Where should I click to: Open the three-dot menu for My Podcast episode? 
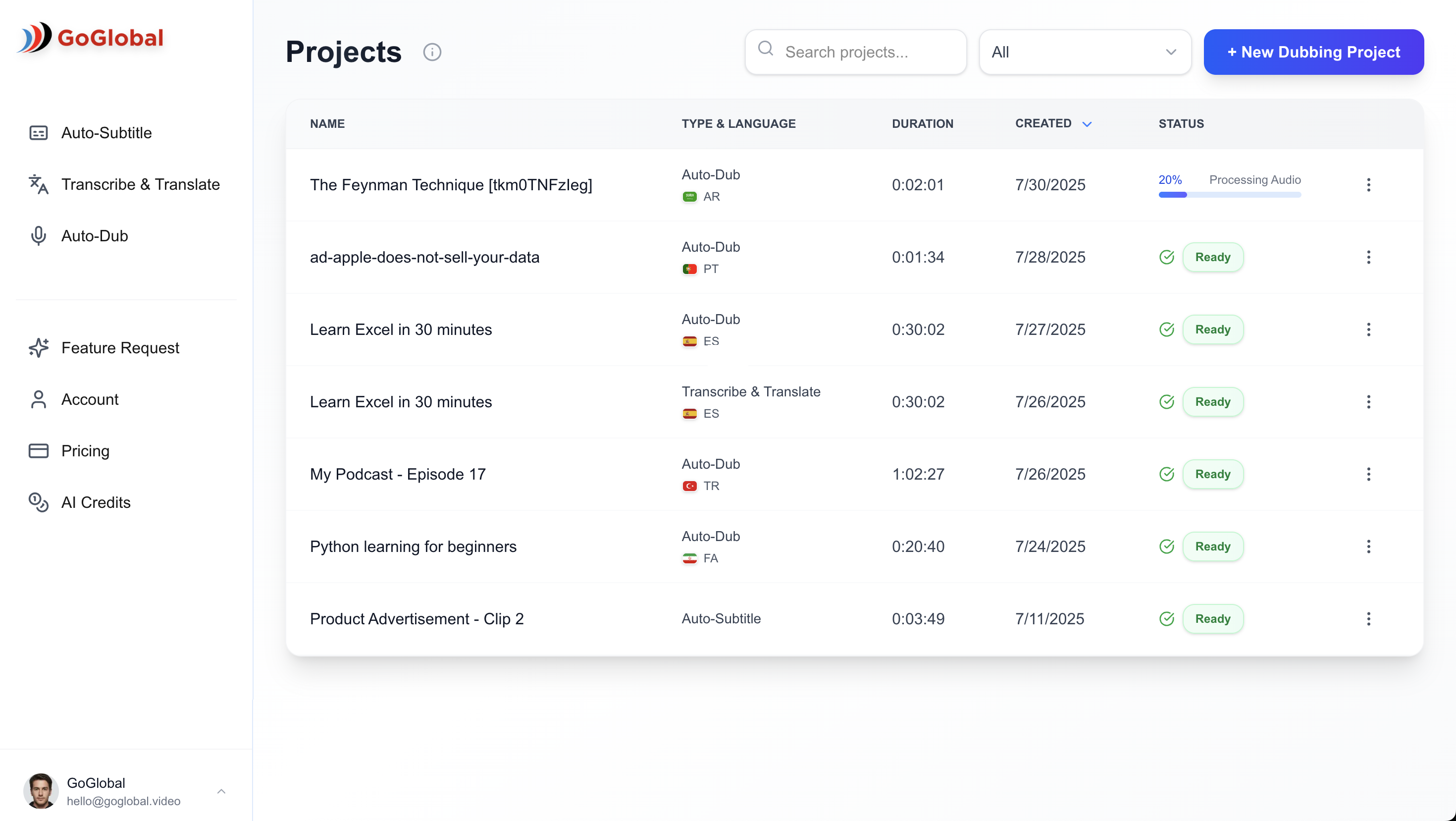tap(1368, 474)
